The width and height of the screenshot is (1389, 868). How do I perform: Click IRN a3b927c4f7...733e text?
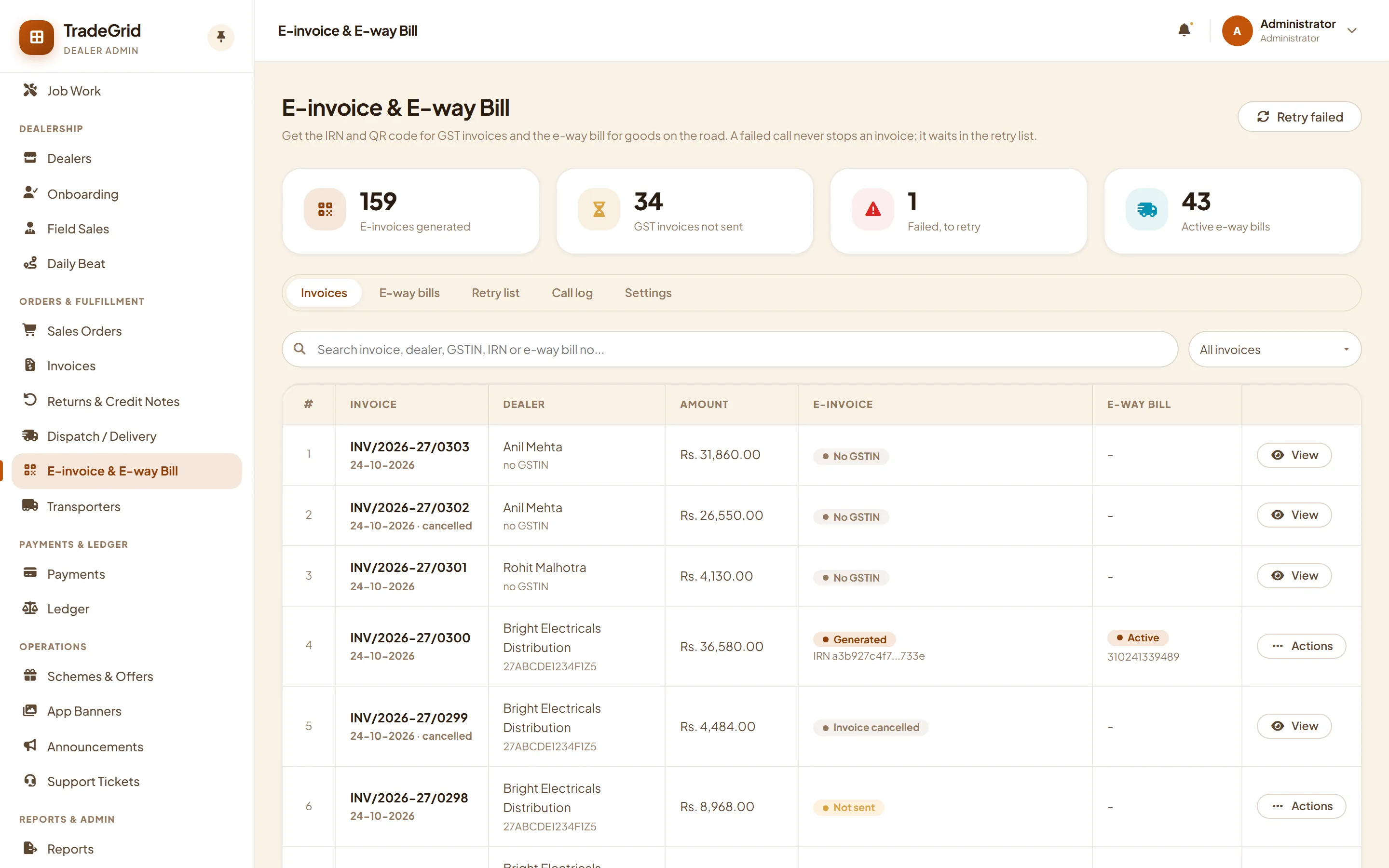click(869, 656)
